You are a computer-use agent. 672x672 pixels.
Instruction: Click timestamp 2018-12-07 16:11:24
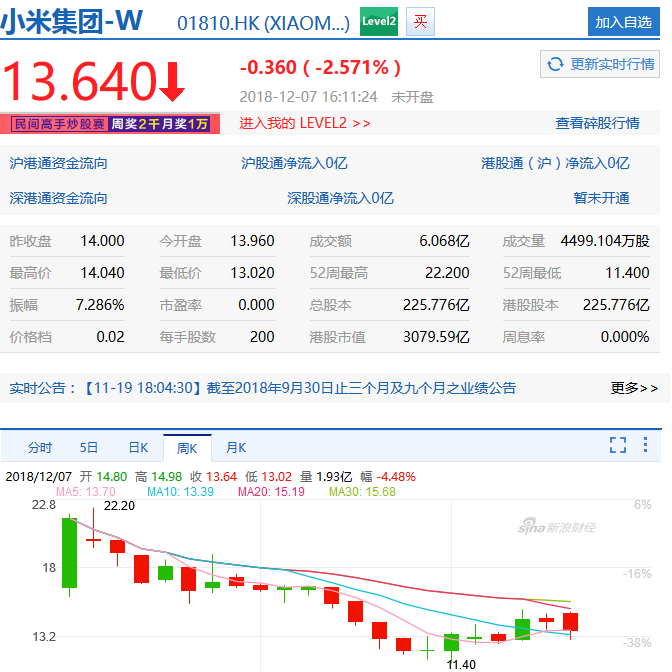308,97
